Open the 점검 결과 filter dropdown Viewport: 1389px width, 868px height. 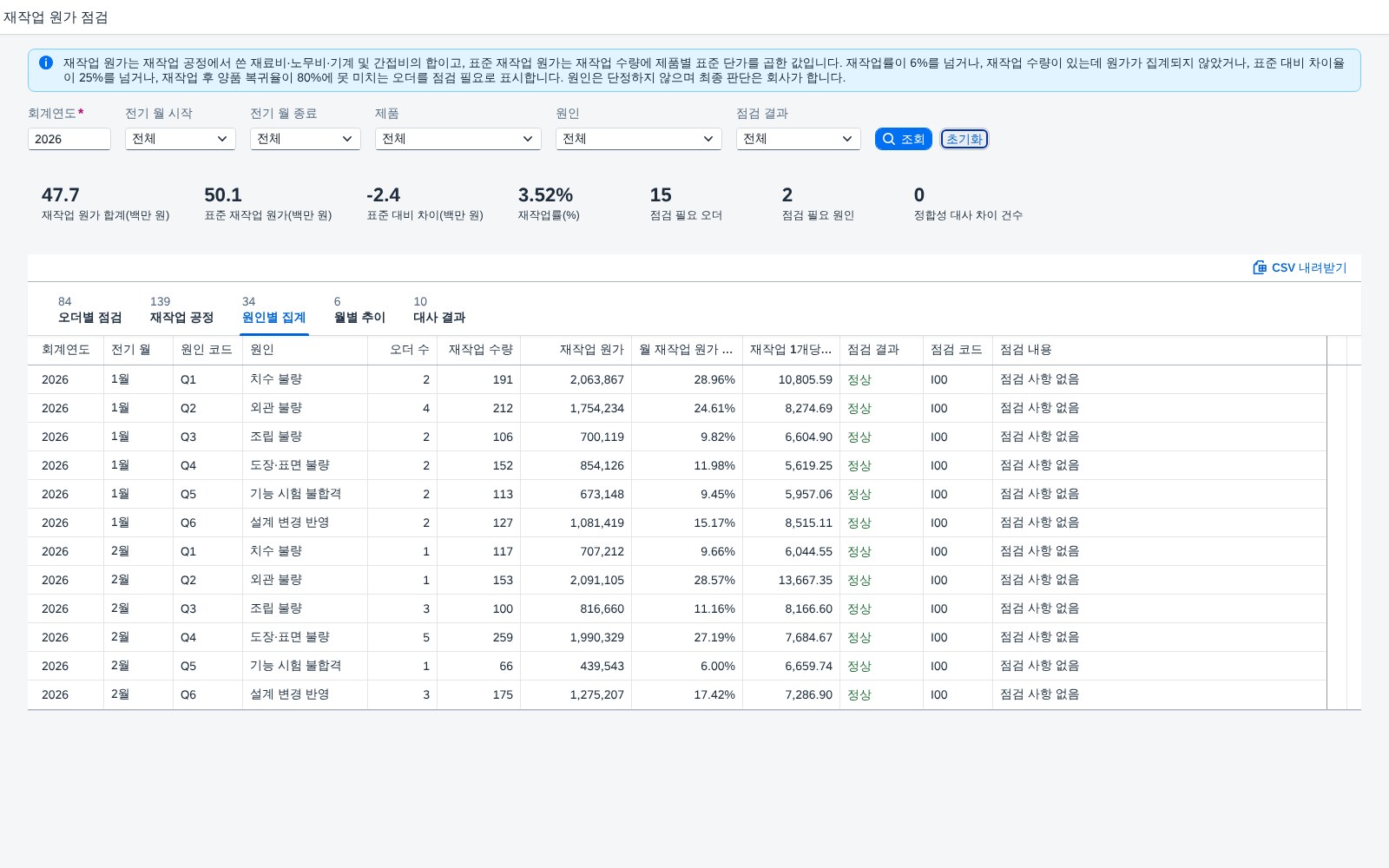click(799, 139)
